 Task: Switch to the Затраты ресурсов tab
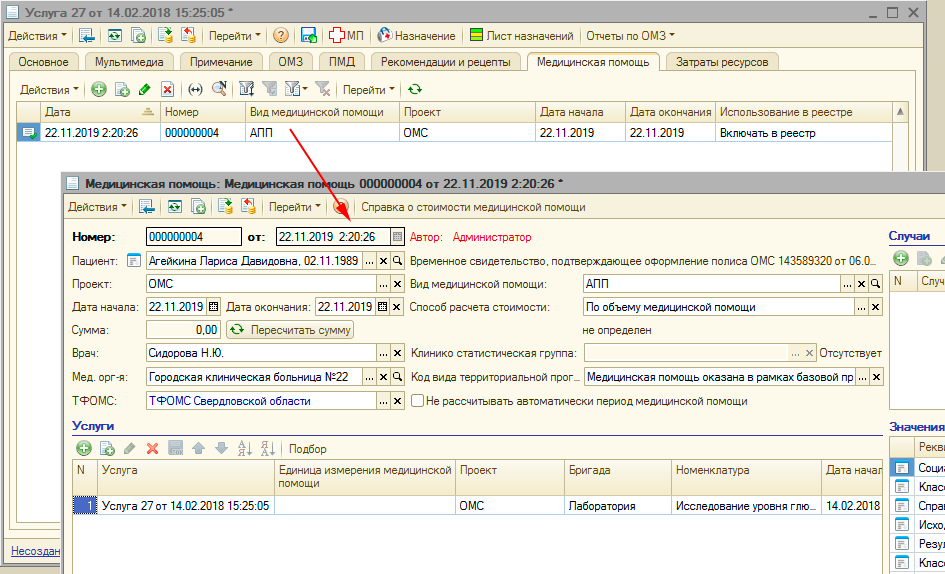pyautogui.click(x=722, y=62)
